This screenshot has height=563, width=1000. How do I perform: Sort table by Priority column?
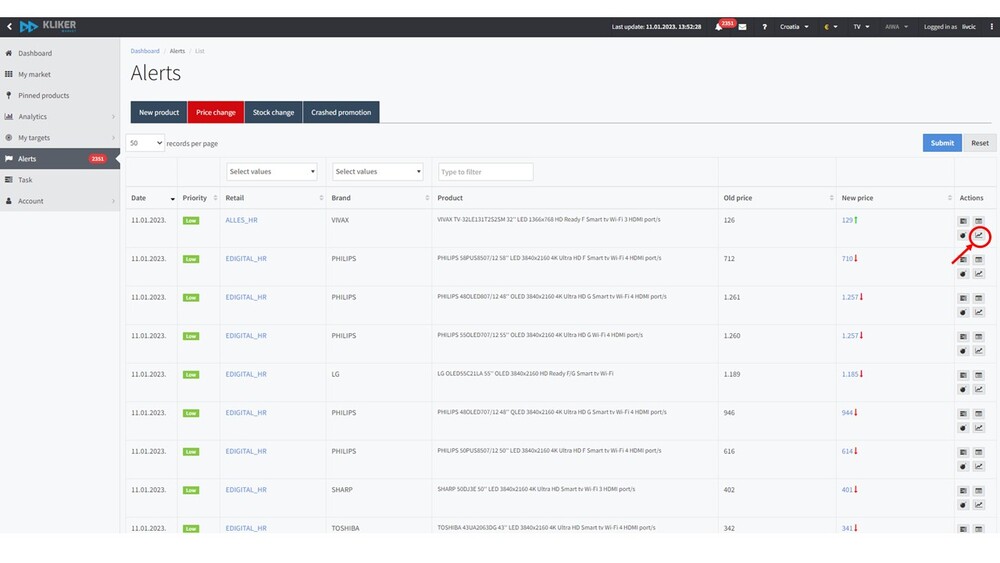(x=199, y=198)
